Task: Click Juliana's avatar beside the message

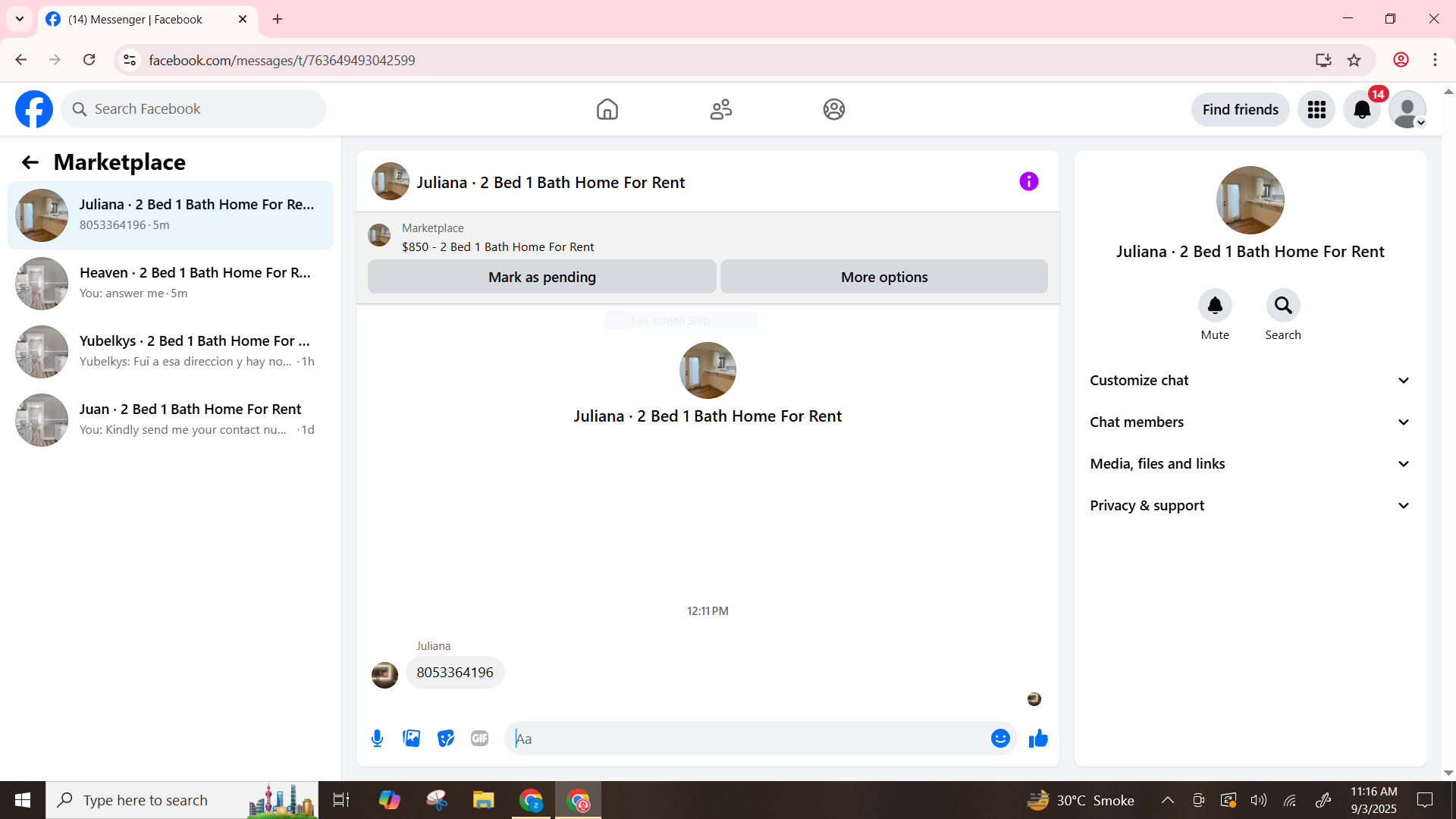Action: (384, 675)
